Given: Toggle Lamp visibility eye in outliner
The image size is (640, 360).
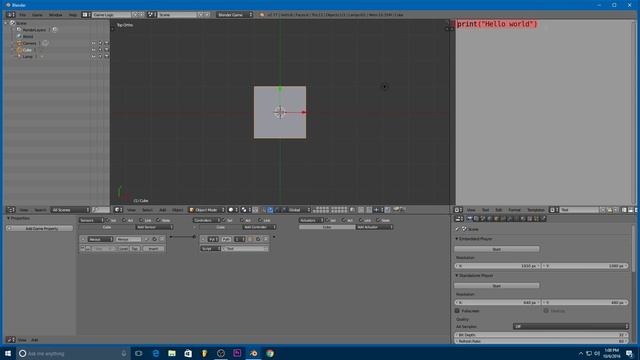Looking at the screenshot, I should [x=93, y=56].
